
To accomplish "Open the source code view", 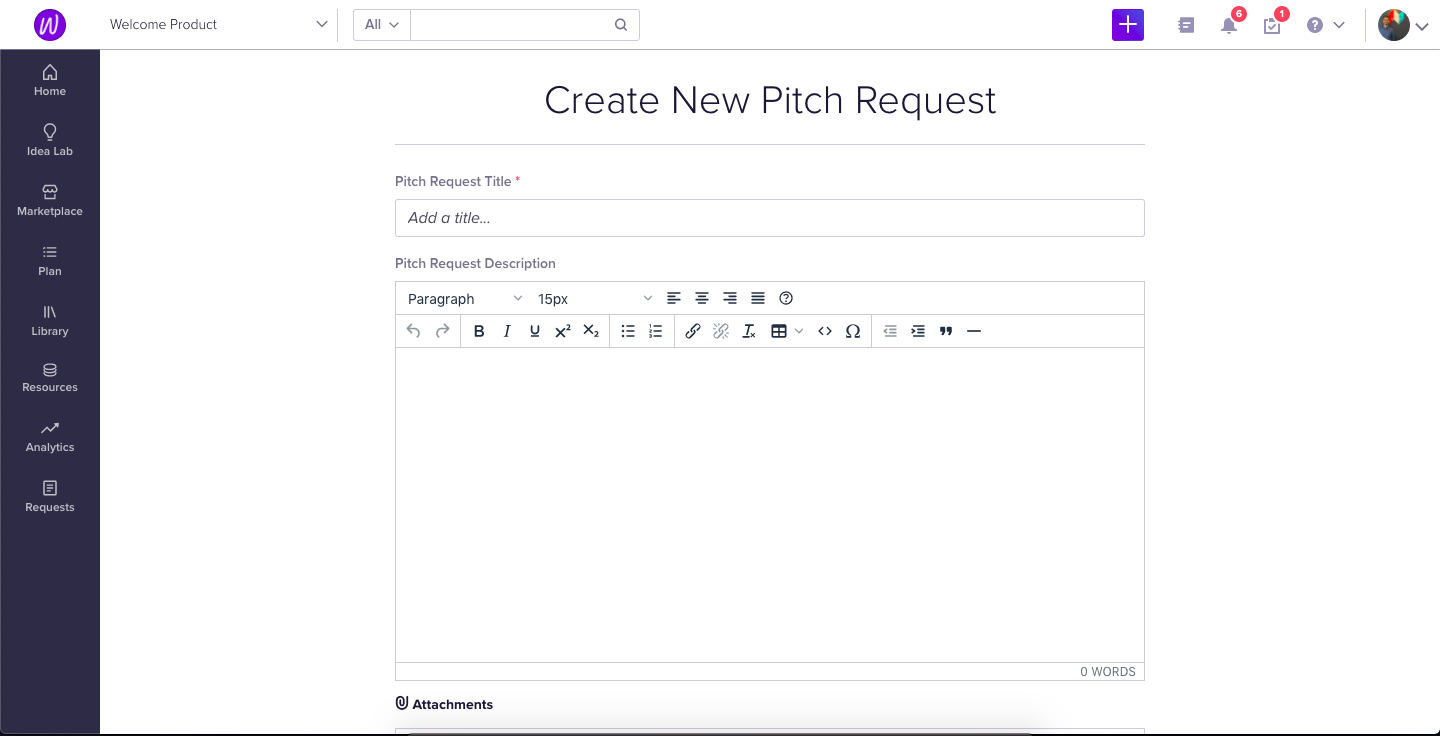I will coord(825,331).
